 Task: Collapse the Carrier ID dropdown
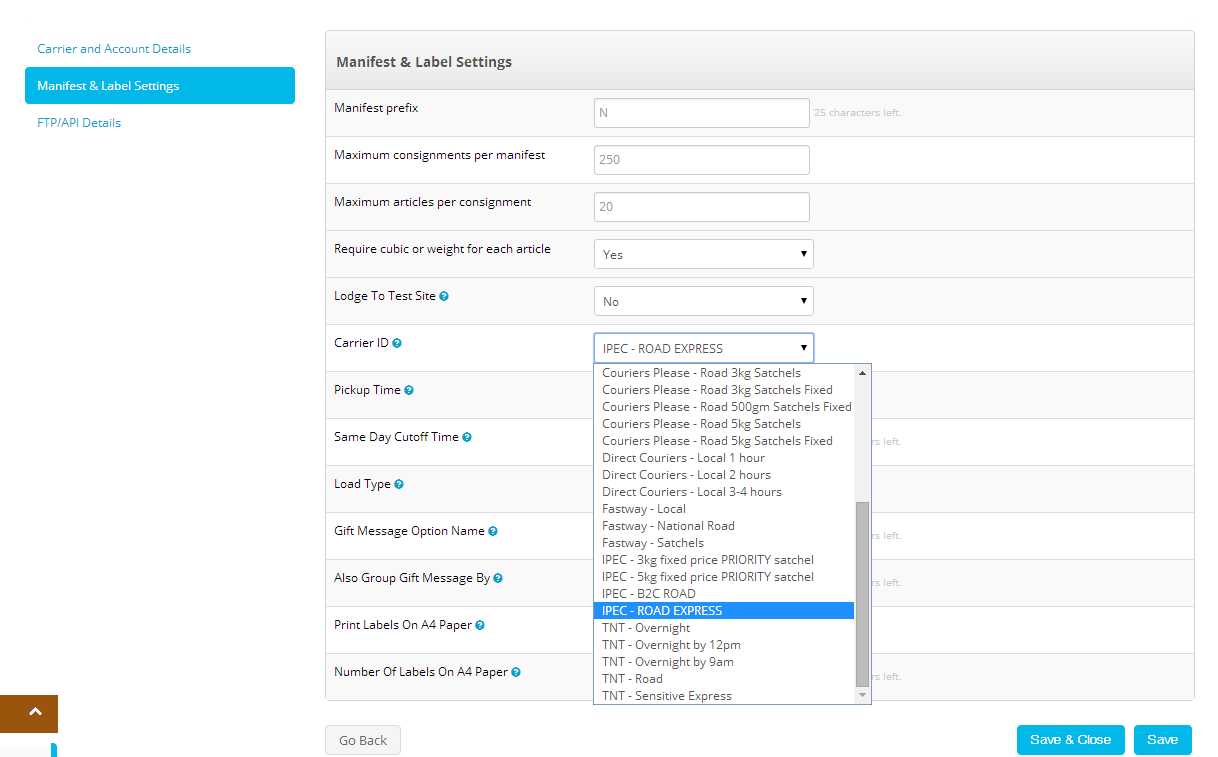pos(704,348)
